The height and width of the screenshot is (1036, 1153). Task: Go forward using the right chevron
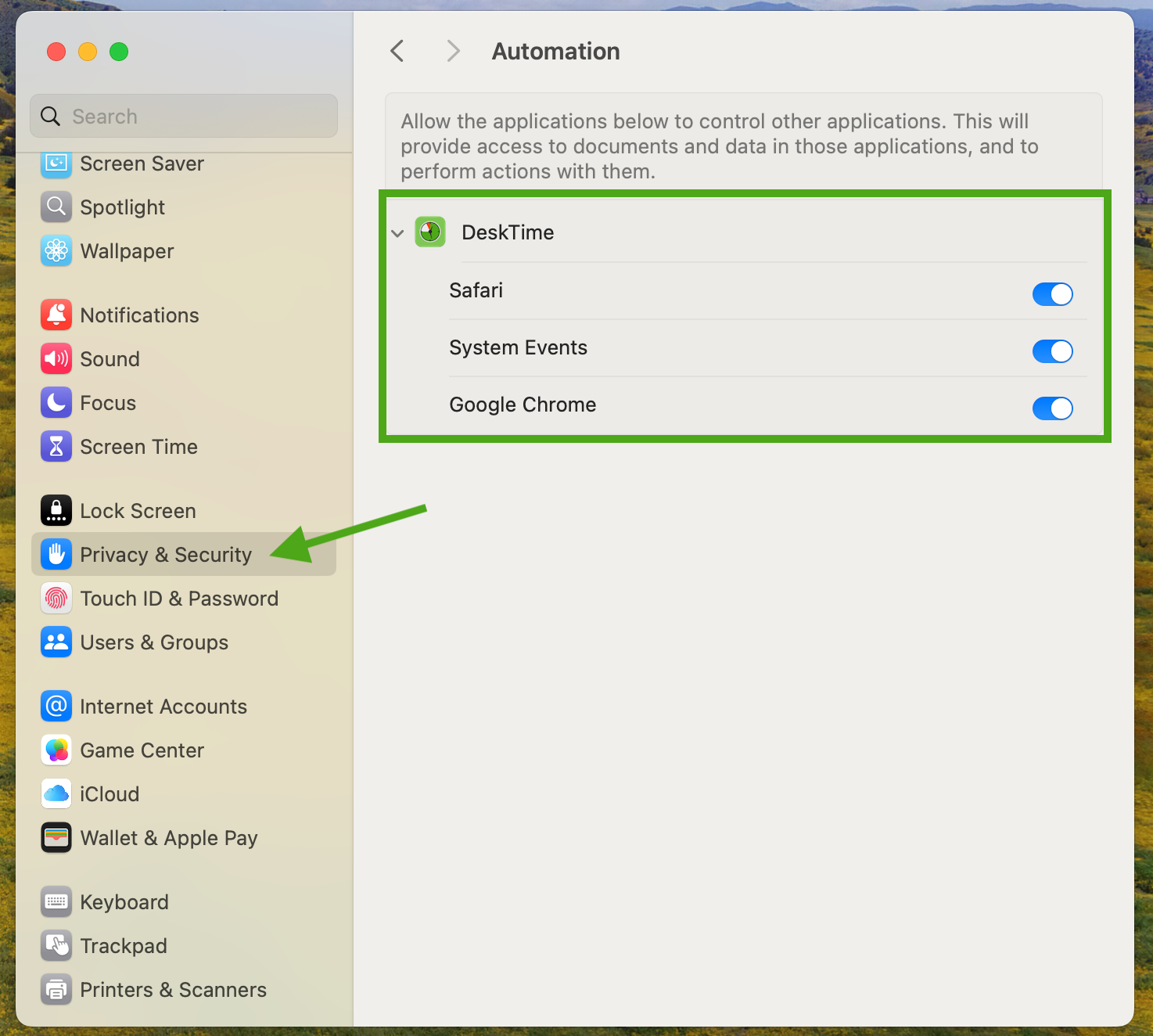coord(453,52)
